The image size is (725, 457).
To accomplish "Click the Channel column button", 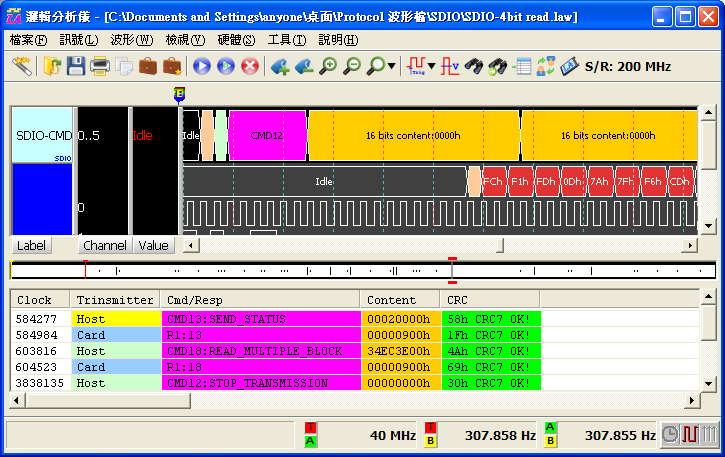I will coord(105,246).
